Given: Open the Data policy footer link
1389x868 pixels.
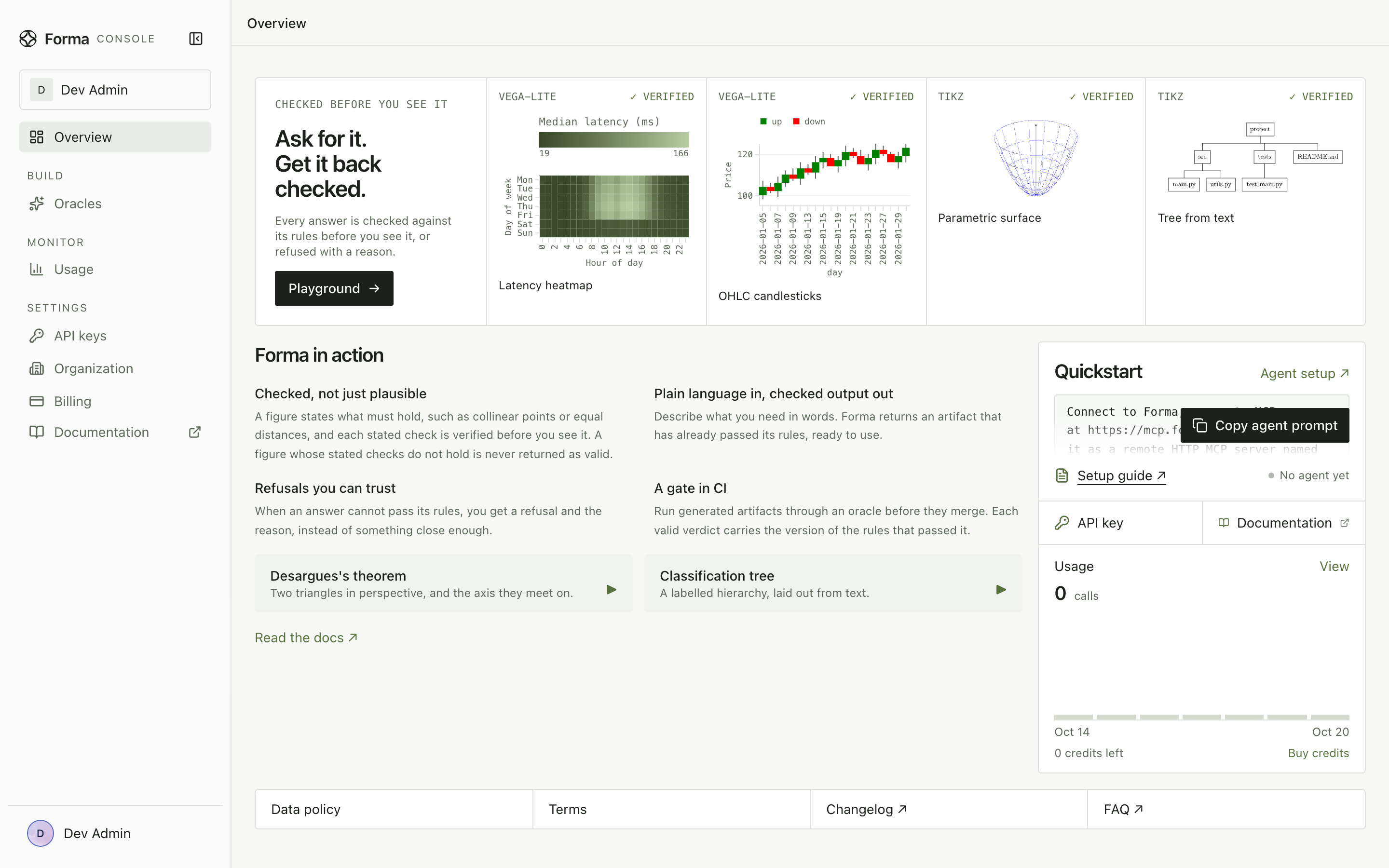Looking at the screenshot, I should click(x=394, y=809).
